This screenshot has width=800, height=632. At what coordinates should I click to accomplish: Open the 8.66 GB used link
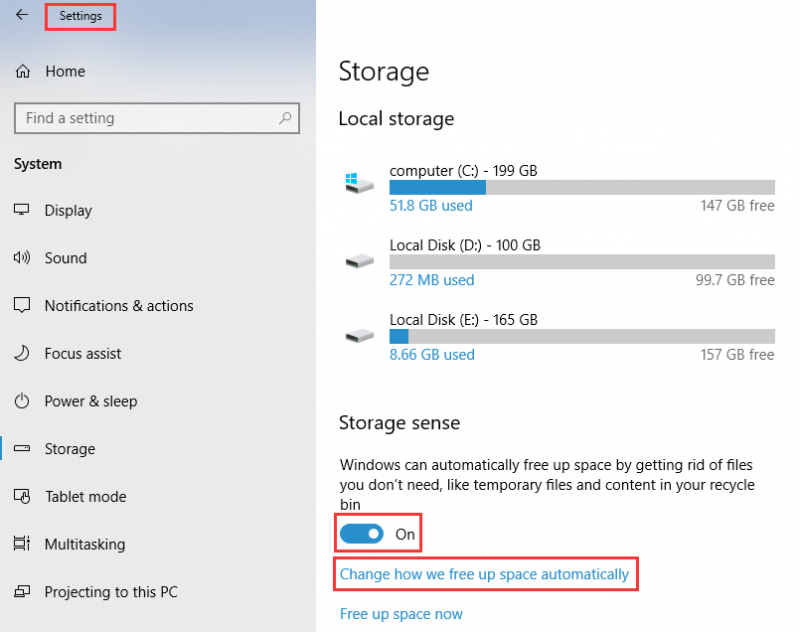tap(432, 355)
